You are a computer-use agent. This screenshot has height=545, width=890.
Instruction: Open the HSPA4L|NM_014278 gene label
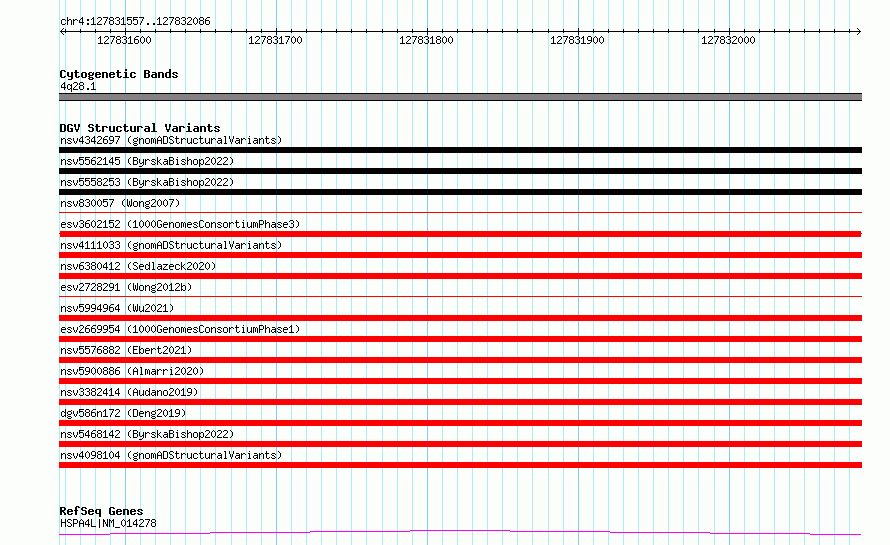point(108,523)
